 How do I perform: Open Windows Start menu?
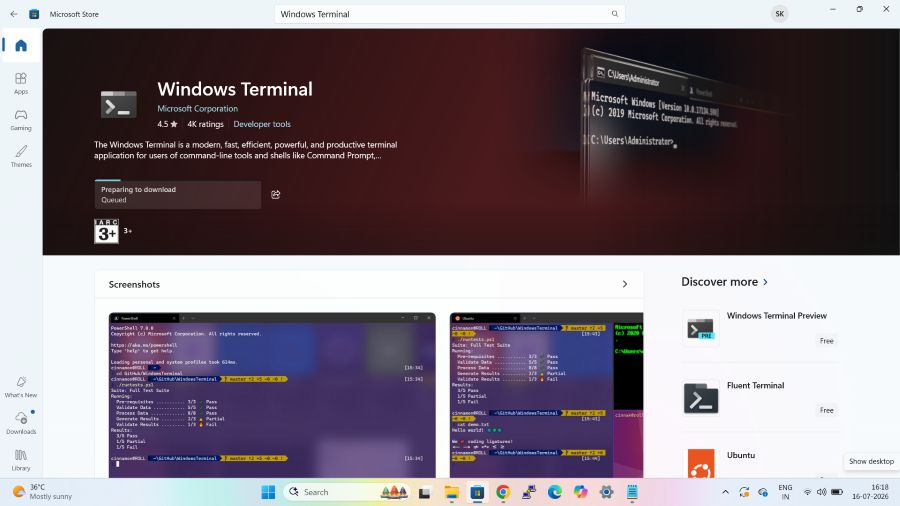pyautogui.click(x=268, y=492)
